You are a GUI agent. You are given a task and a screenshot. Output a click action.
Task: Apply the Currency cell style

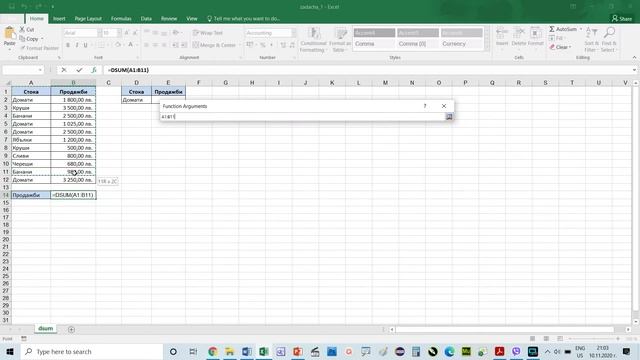click(x=461, y=44)
